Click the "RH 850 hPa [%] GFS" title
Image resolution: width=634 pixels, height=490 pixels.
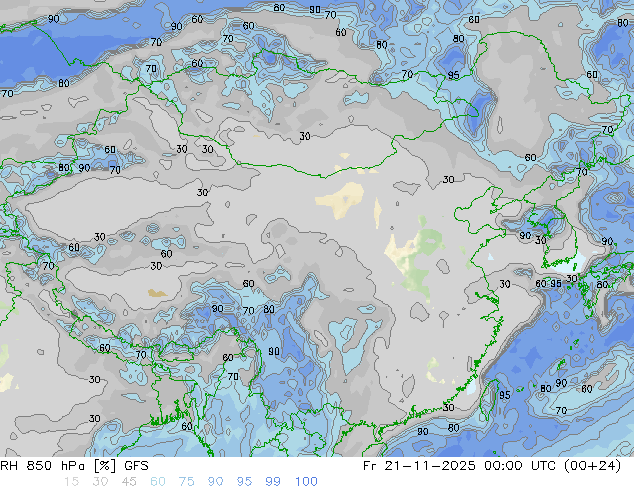tap(74, 466)
